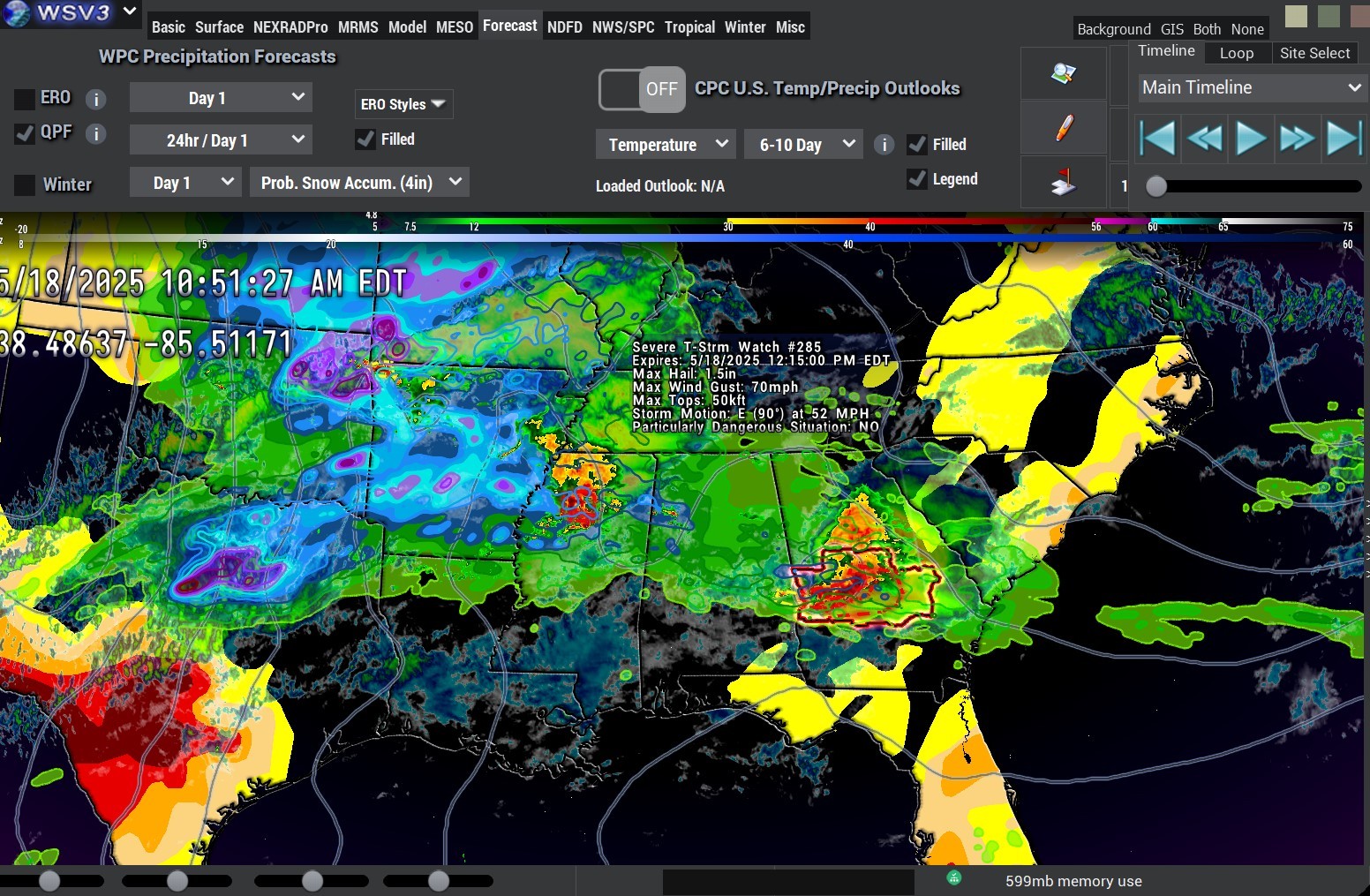Toggle CPC Outlooks switch on
1370x896 pixels.
[x=642, y=89]
